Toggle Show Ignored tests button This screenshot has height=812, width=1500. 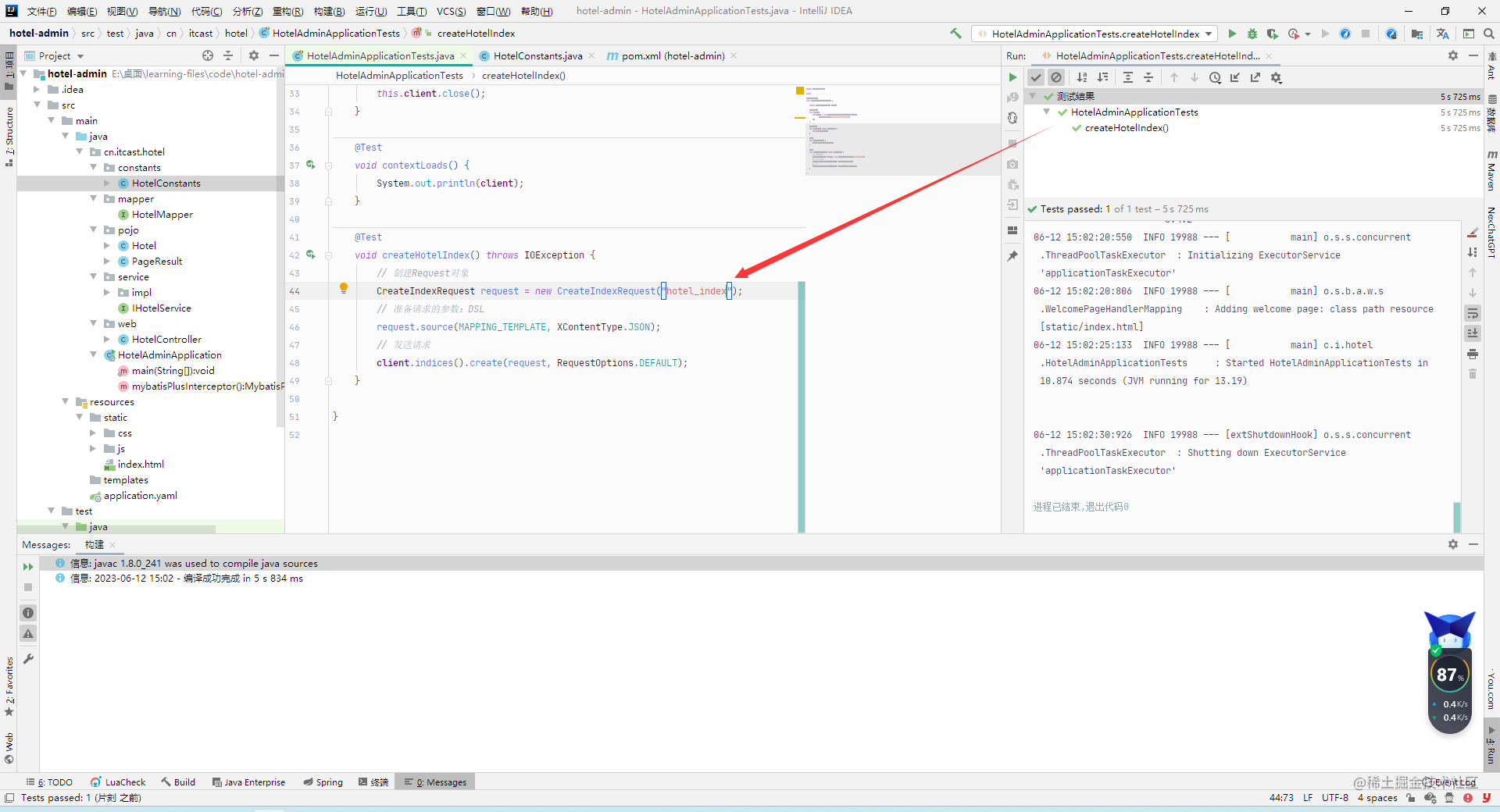pos(1056,77)
